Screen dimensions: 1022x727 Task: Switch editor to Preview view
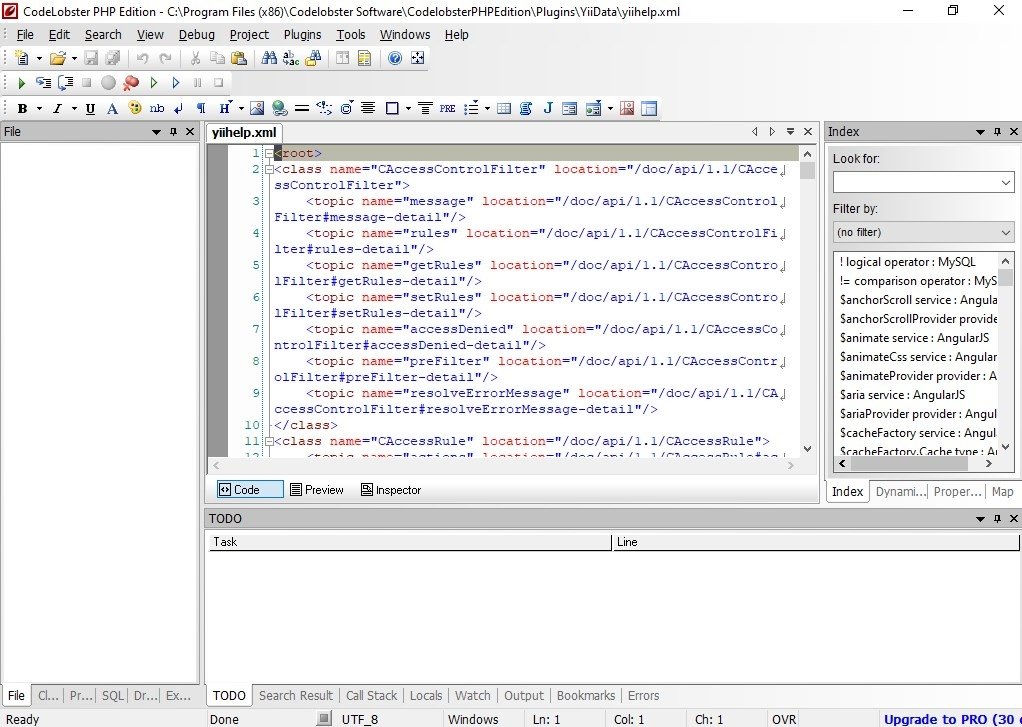click(317, 490)
